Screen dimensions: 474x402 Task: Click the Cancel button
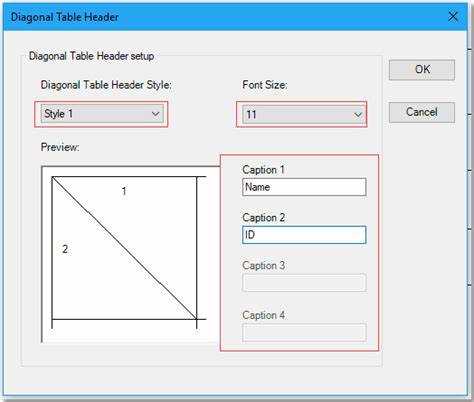[x=422, y=112]
